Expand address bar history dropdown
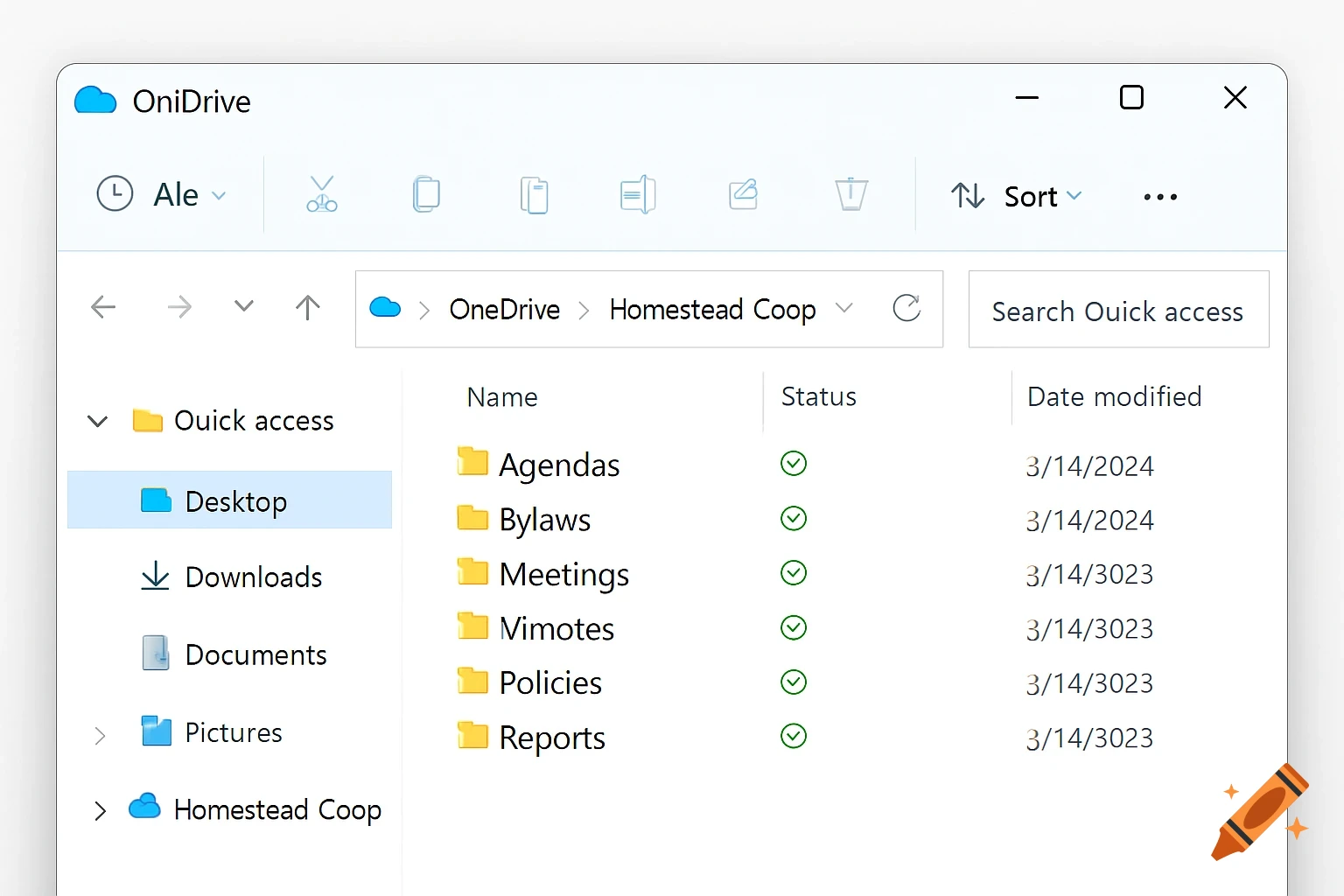The height and width of the screenshot is (896, 1344). pos(843,308)
